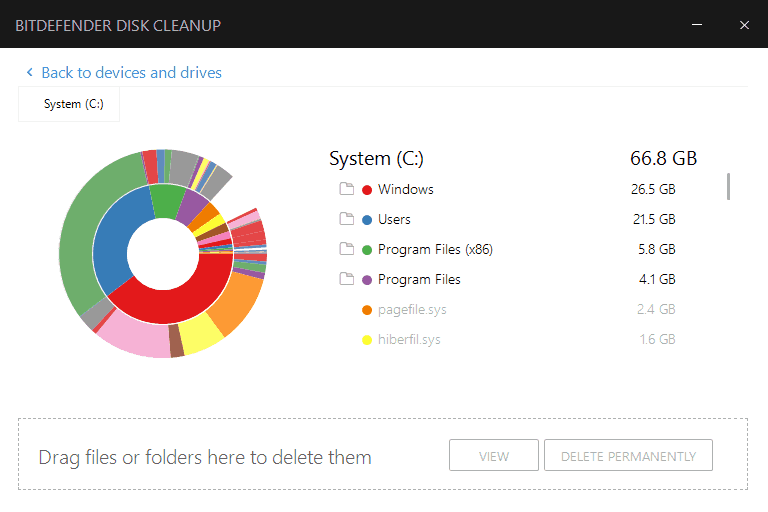The image size is (768, 512).
Task: Click the large pink outer chart segment
Action: [137, 336]
